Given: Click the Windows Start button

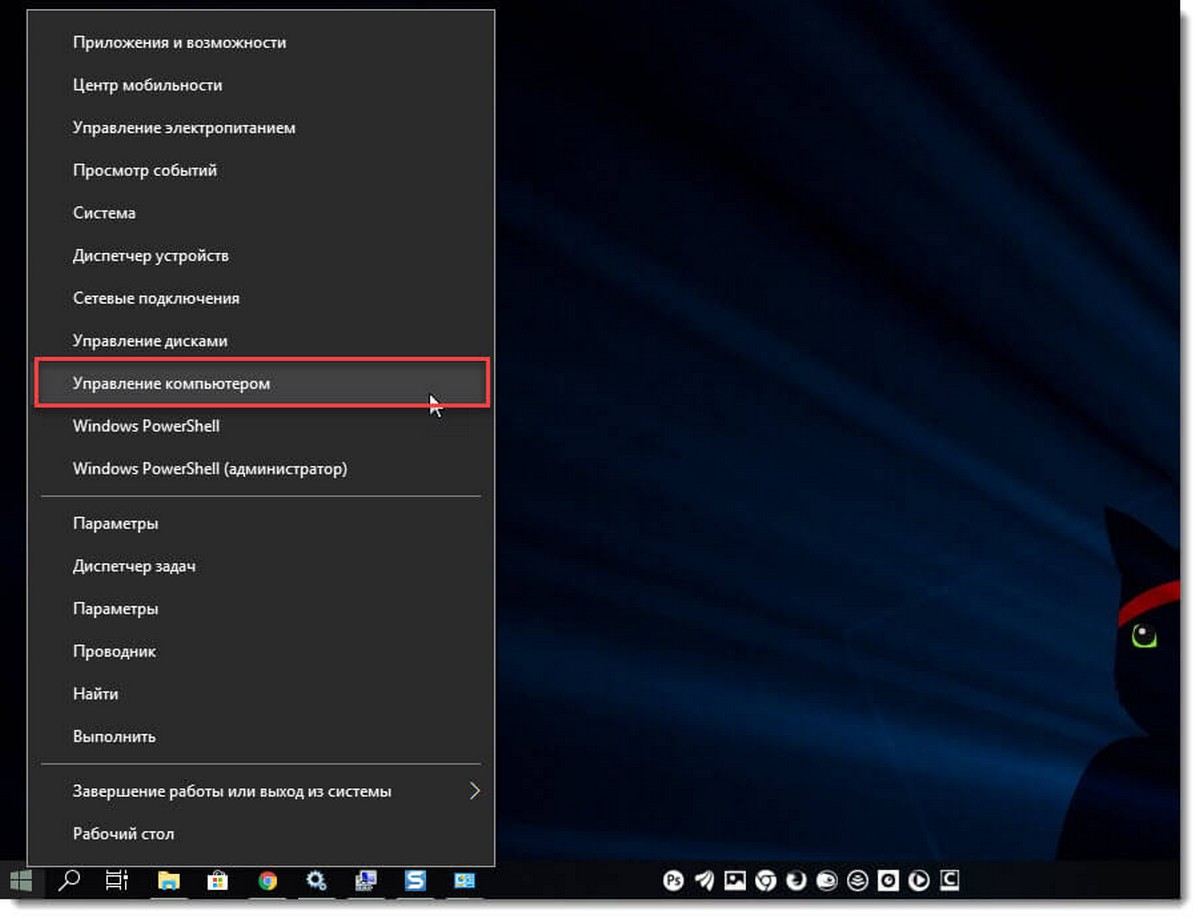Looking at the screenshot, I should tap(21, 881).
